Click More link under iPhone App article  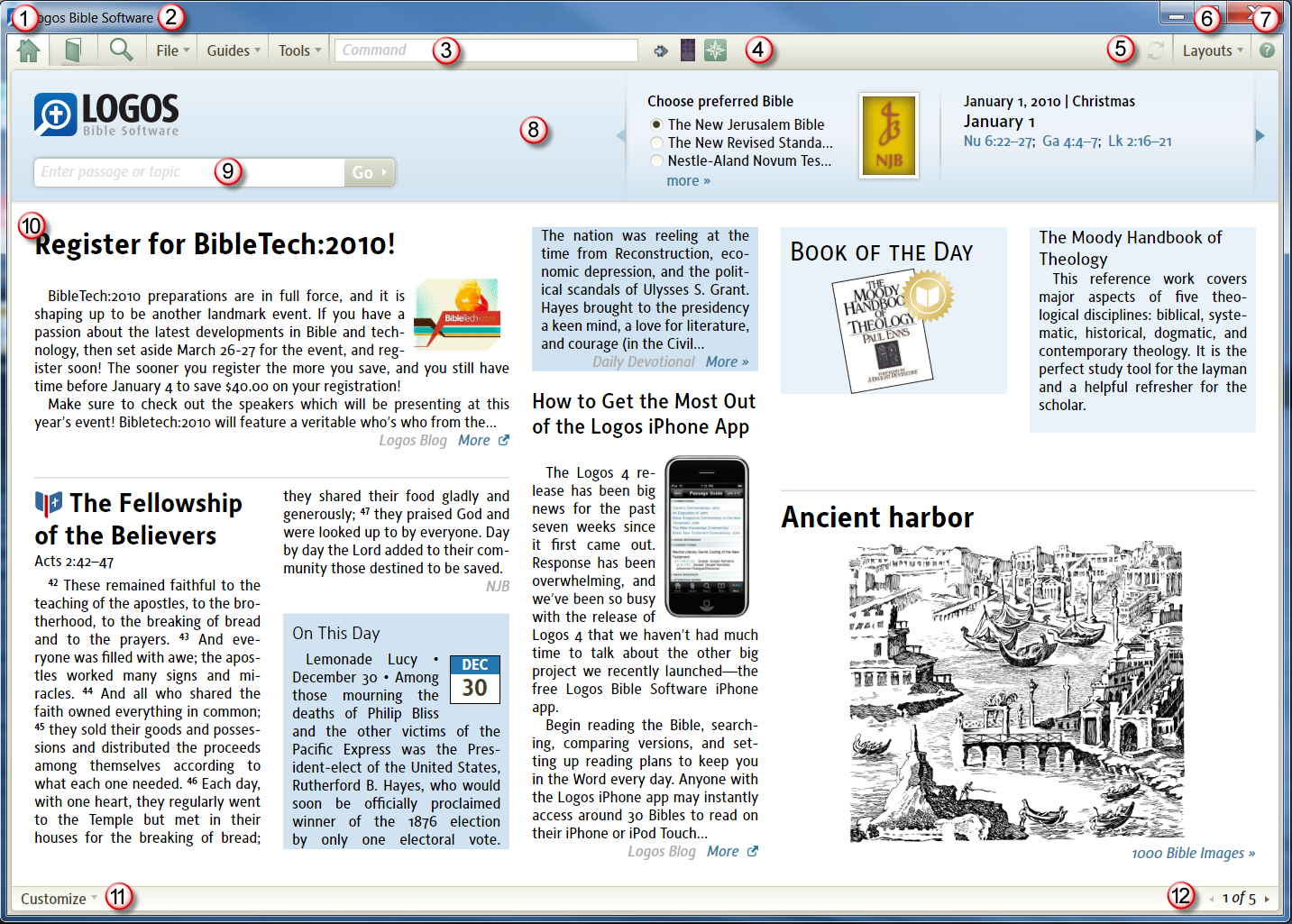coord(732,851)
